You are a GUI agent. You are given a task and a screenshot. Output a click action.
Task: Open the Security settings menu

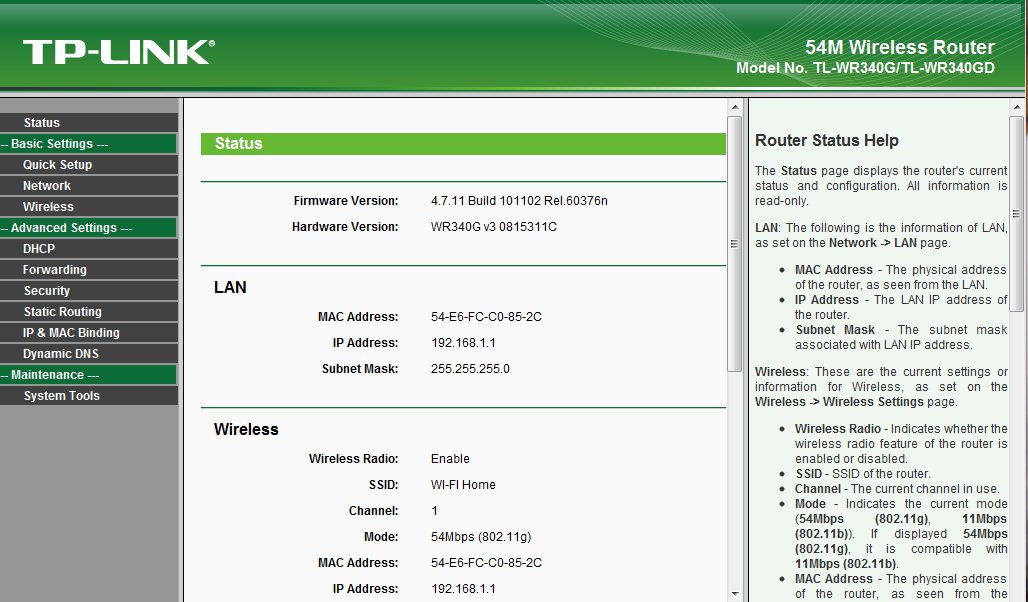47,291
